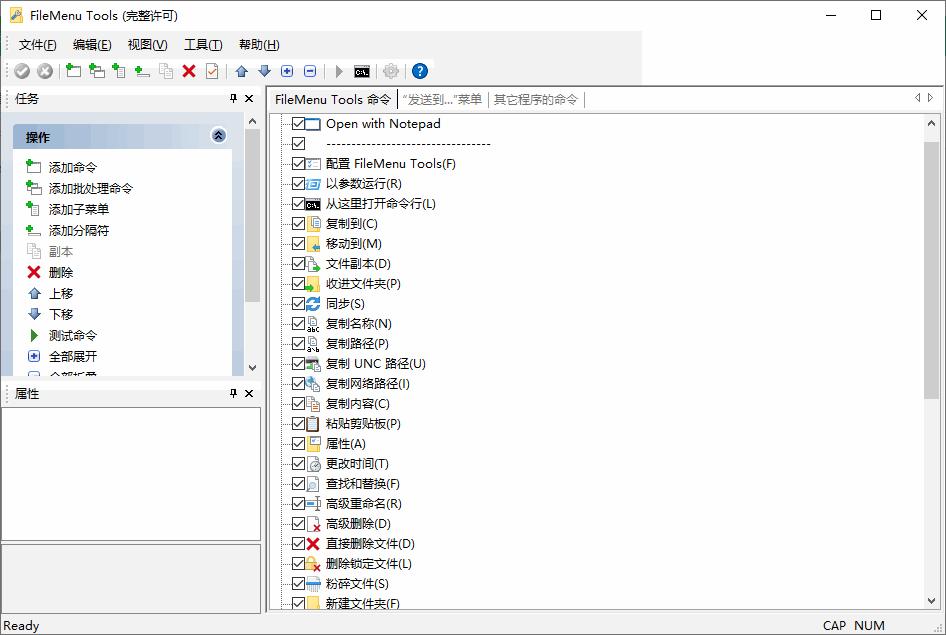Disable the 粉碎文件 command checkbox
946x635 pixels.
[297, 583]
